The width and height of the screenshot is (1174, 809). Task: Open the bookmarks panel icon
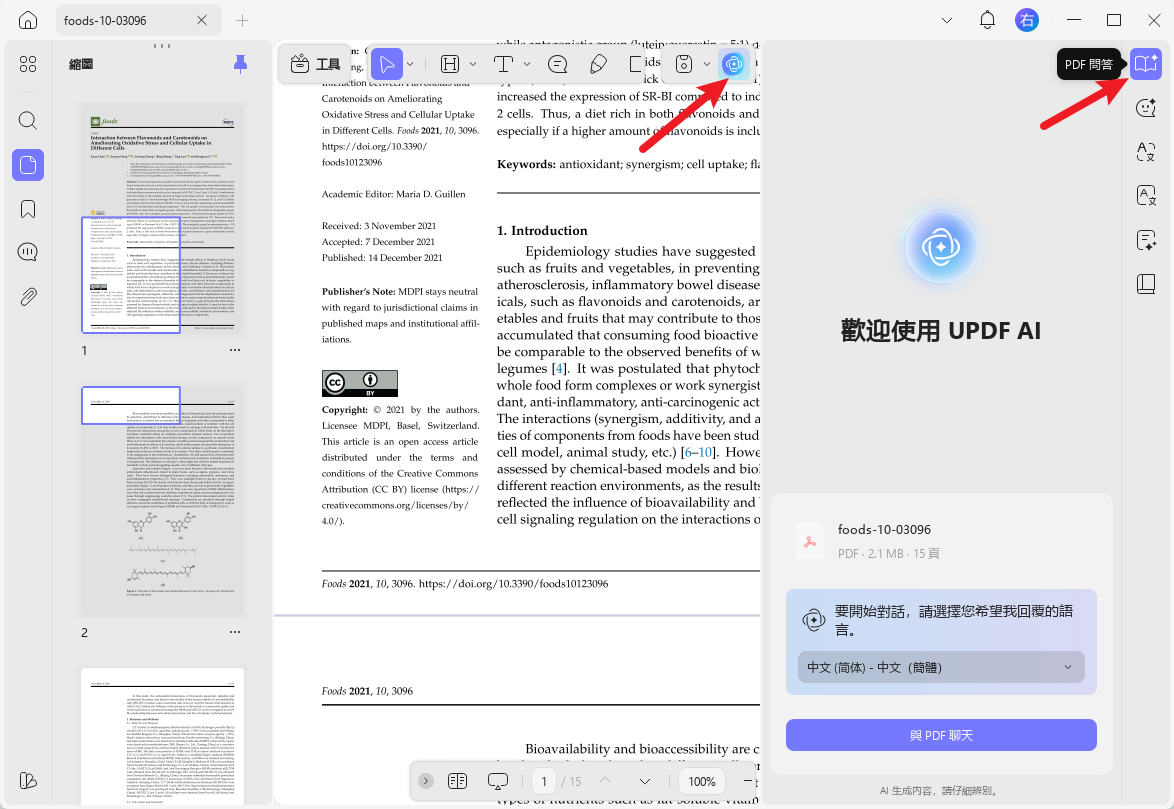point(28,209)
